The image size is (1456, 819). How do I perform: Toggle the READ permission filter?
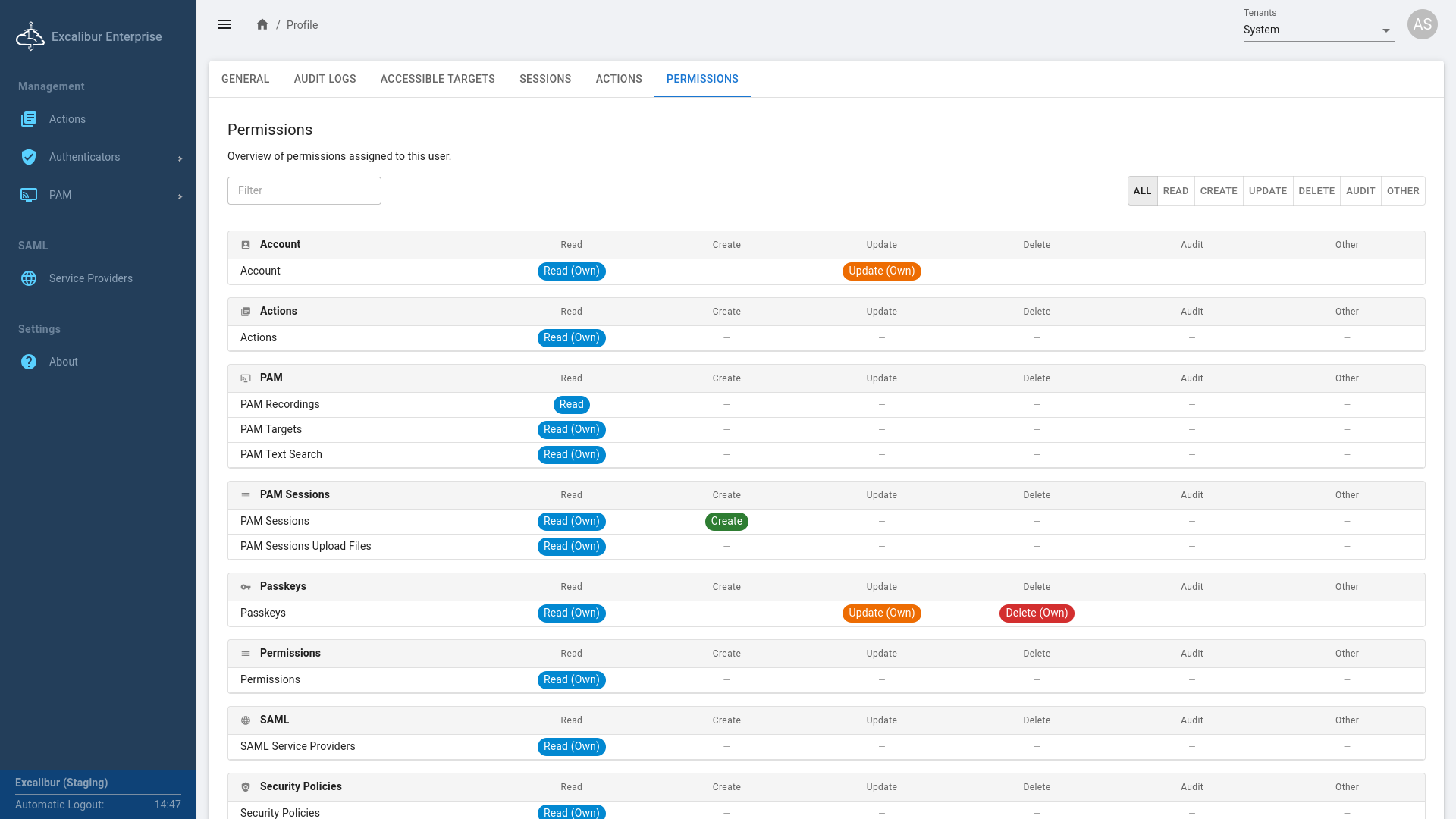pos(1175,191)
